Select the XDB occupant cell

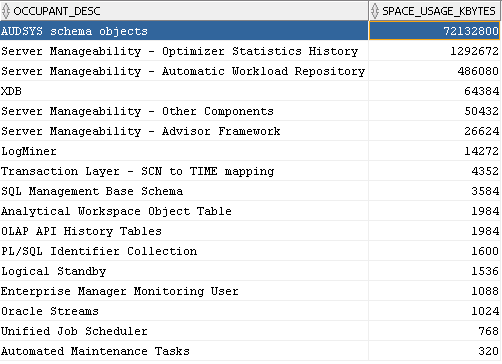[184, 91]
